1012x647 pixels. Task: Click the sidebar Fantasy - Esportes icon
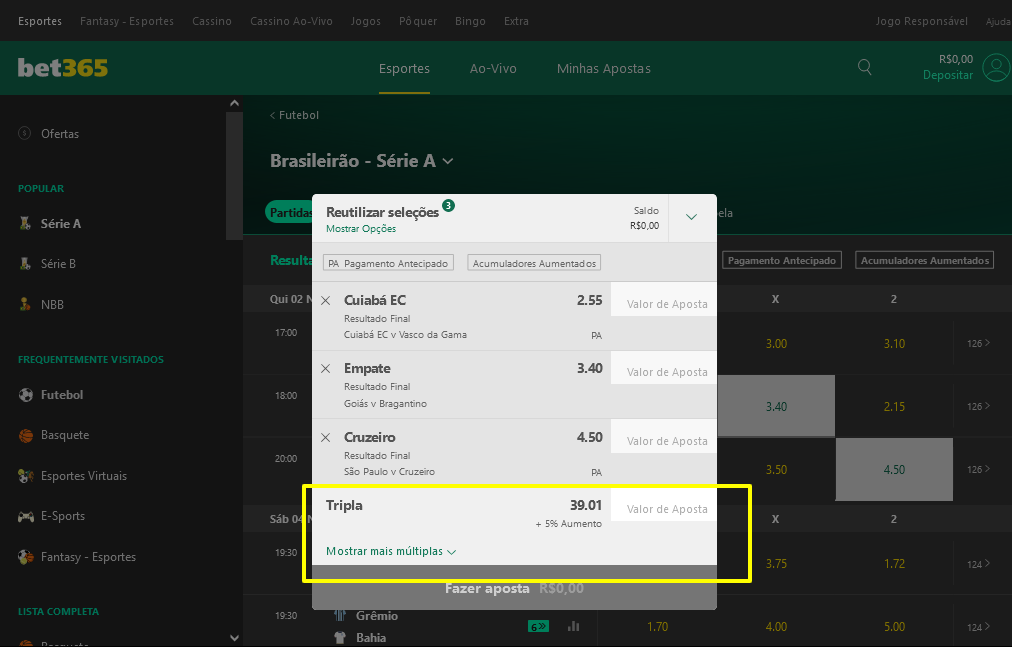point(26,557)
